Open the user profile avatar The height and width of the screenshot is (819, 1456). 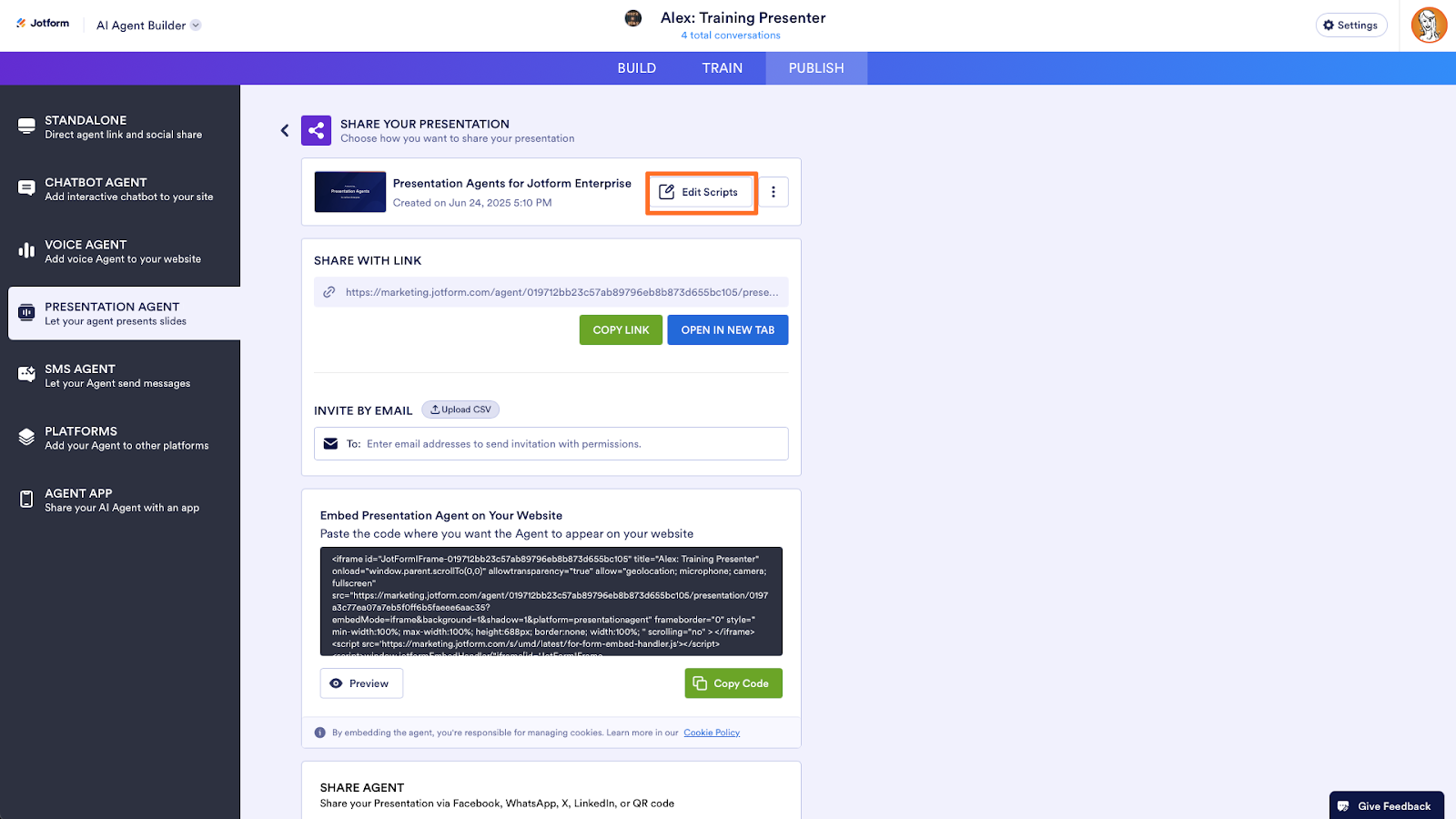1429,25
